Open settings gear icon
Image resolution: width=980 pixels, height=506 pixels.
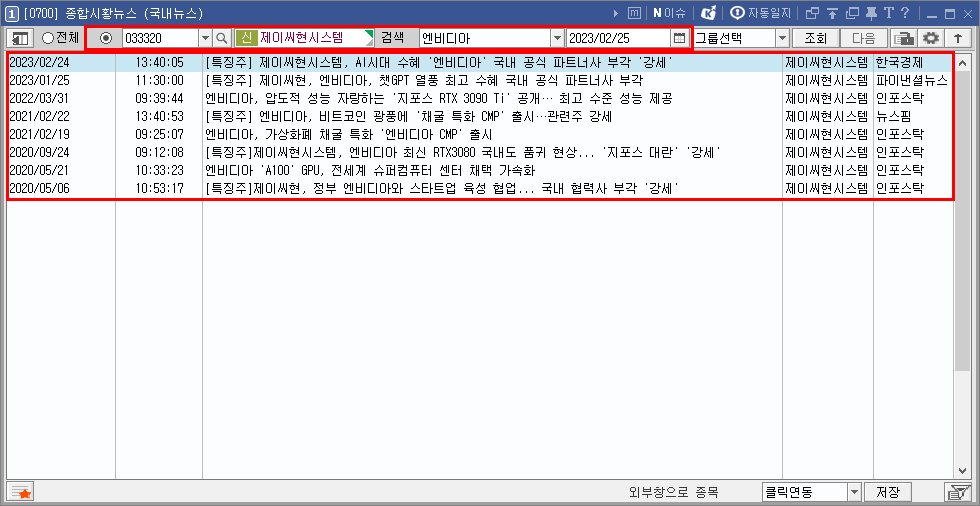pos(931,38)
